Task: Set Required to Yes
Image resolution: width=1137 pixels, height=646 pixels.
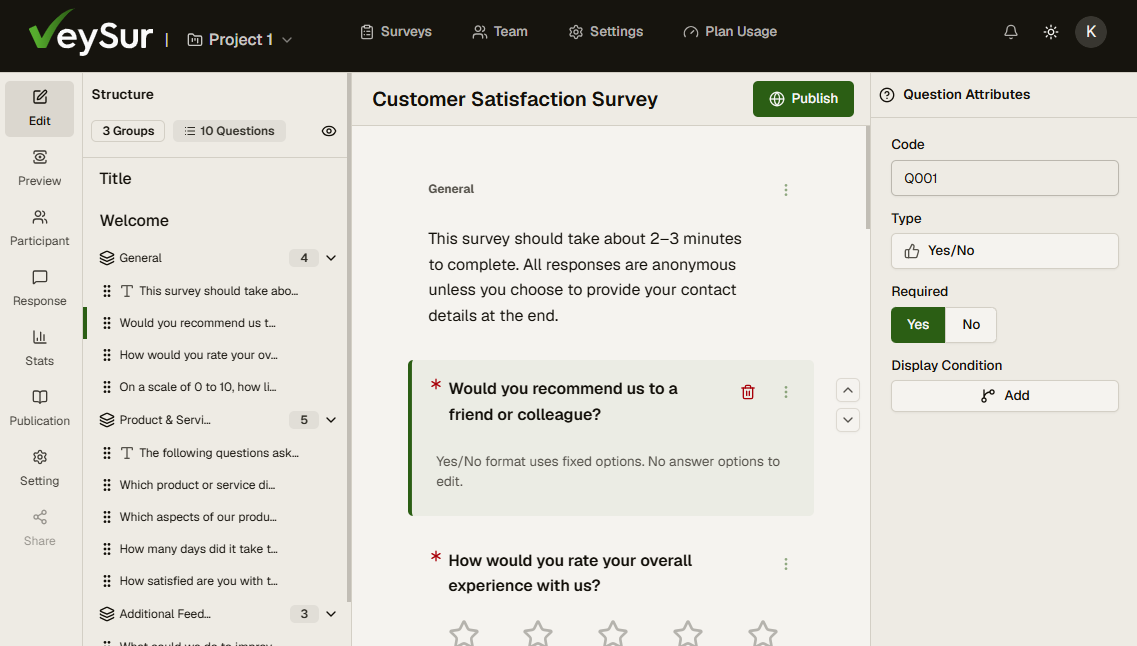Action: pyautogui.click(x=918, y=325)
